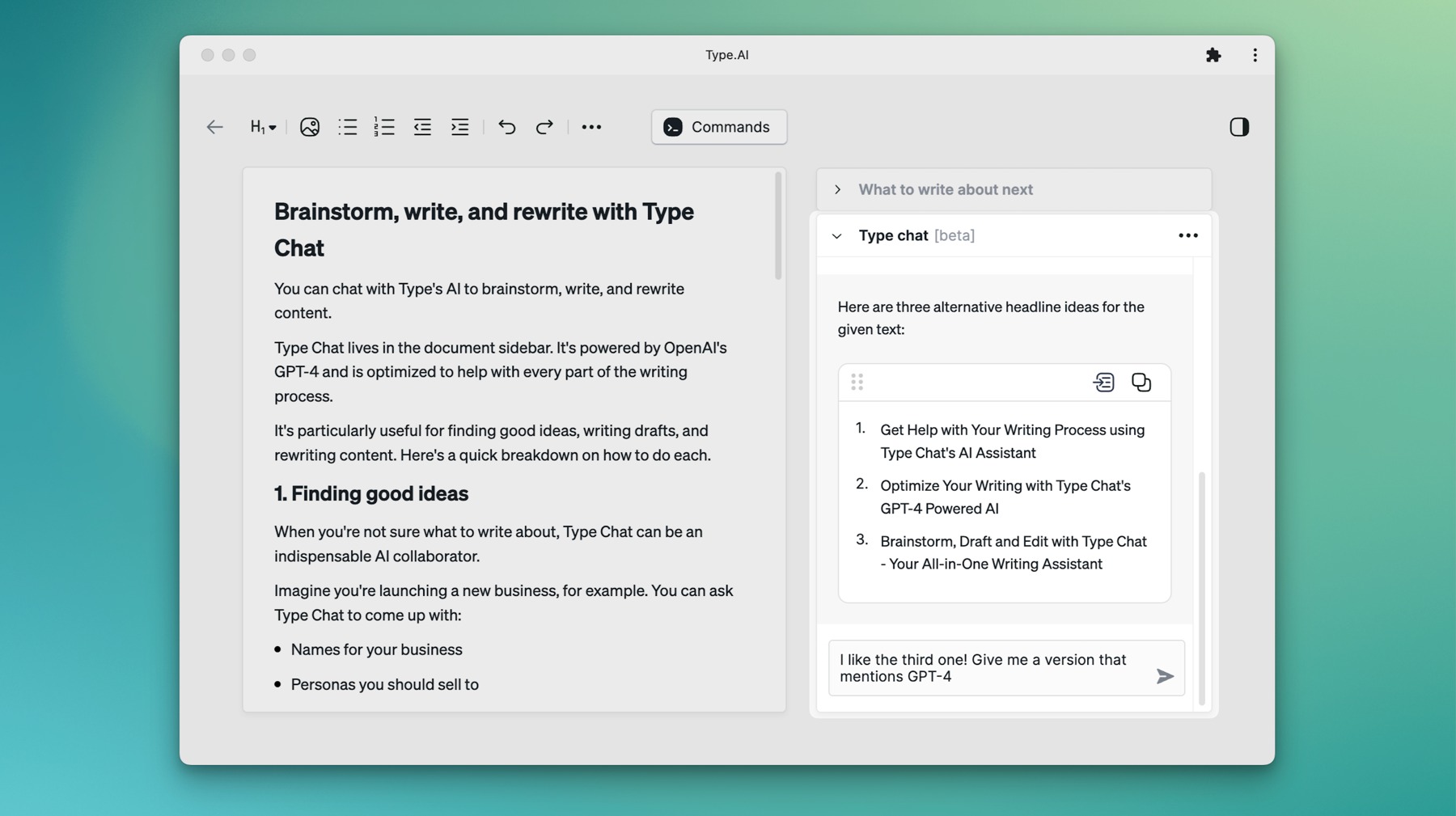This screenshot has width=1456, height=816.
Task: Open the H1 heading style dropdown
Action: (x=263, y=127)
